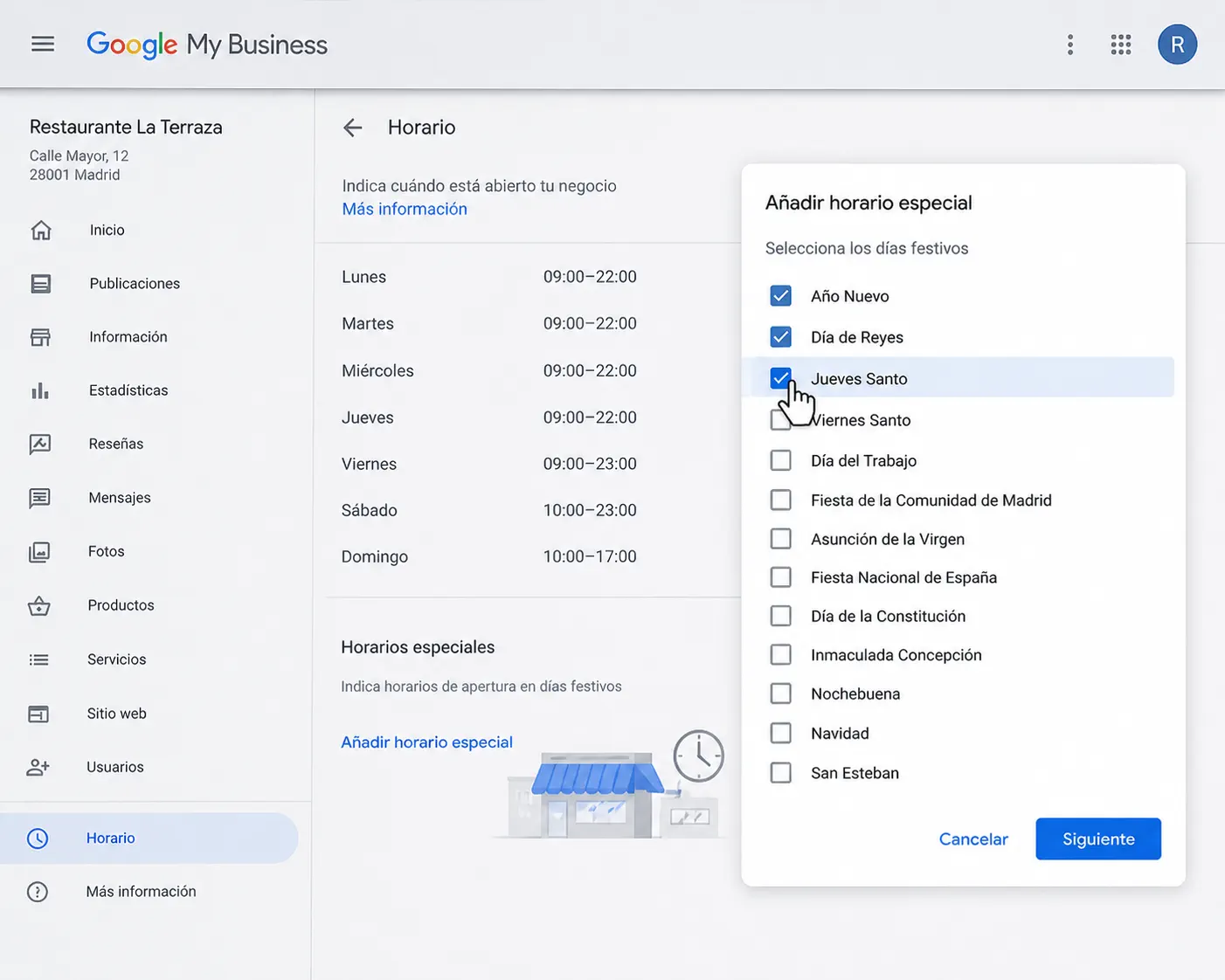The height and width of the screenshot is (980, 1225).
Task: Open the Usuarios section label
Action: tap(115, 767)
